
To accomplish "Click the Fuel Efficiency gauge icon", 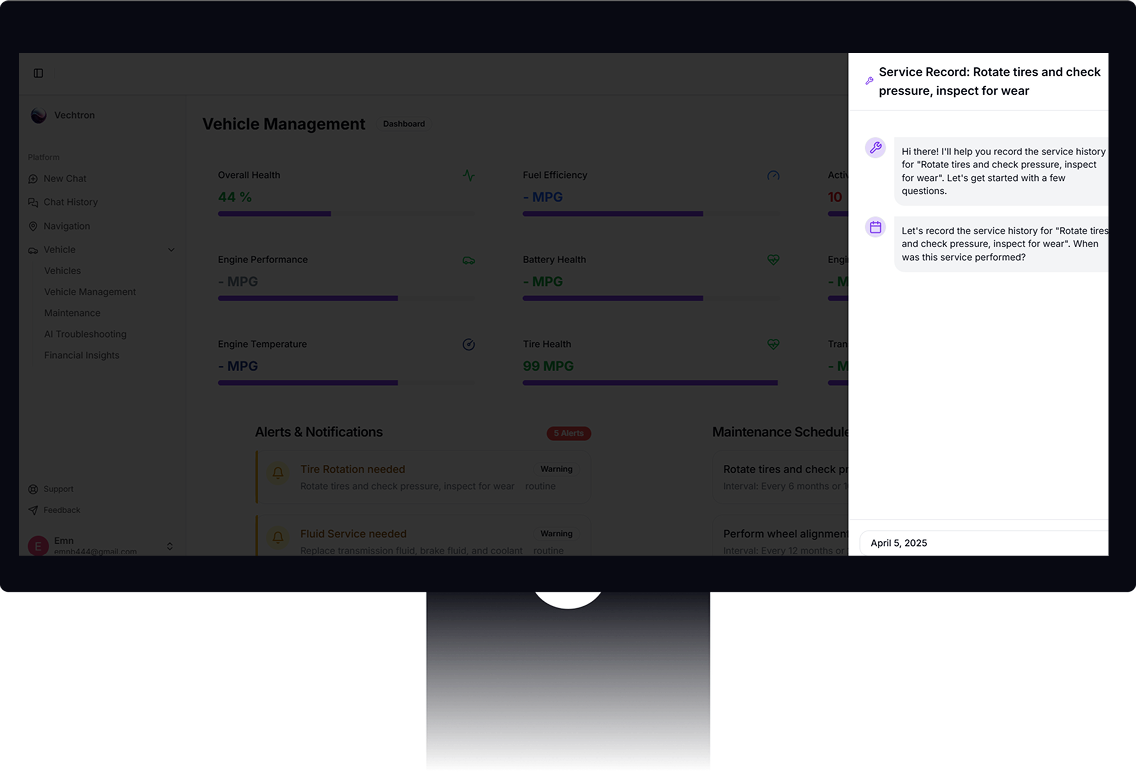I will [x=773, y=175].
